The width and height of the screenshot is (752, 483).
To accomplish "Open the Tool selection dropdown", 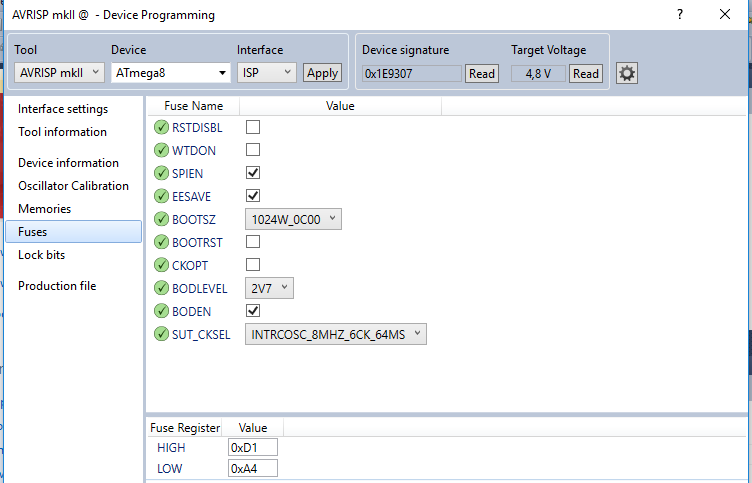I will (x=60, y=72).
